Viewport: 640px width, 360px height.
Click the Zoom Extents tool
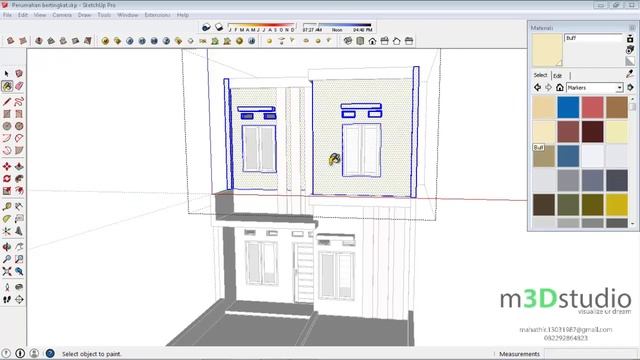point(7,271)
